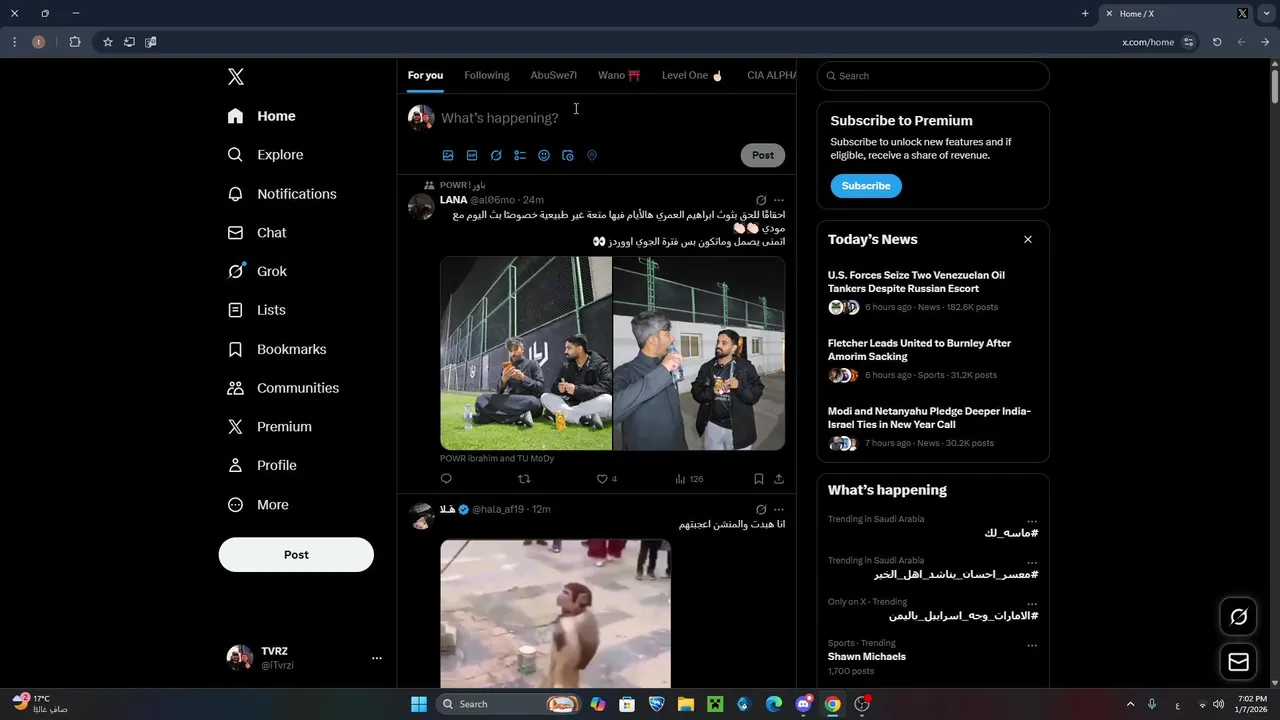Screen dimensions: 1280x720
Task: Open Explore in the sidebar
Action: click(265, 155)
